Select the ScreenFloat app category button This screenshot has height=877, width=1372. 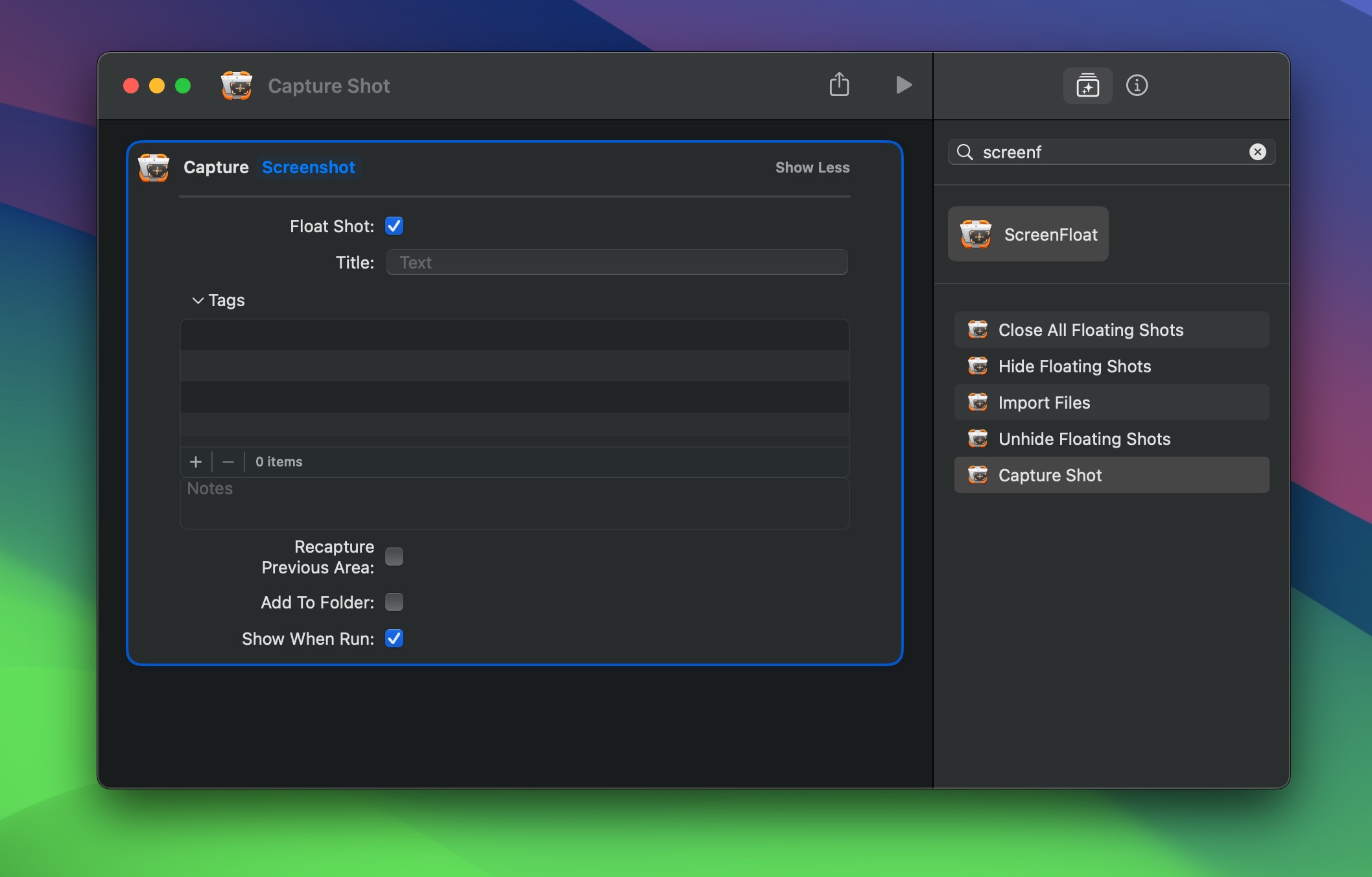(x=1028, y=234)
